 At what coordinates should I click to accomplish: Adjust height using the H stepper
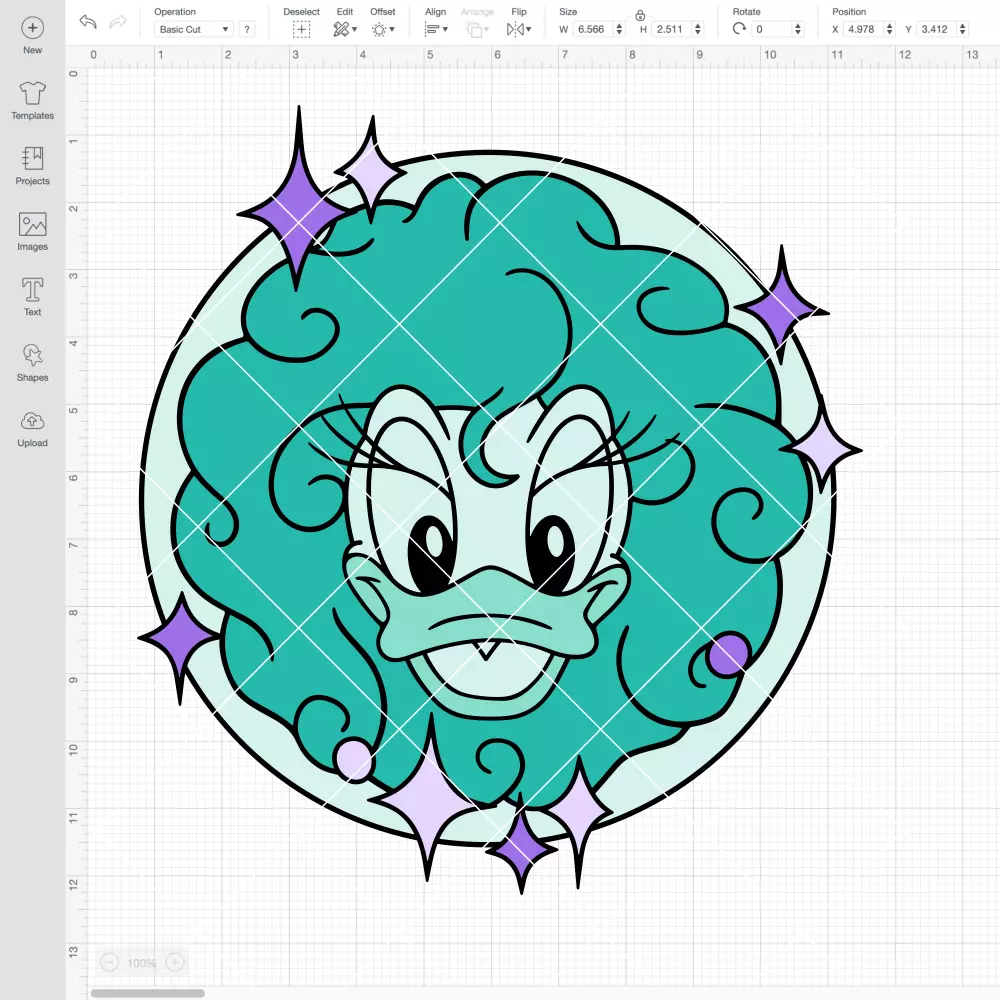698,29
